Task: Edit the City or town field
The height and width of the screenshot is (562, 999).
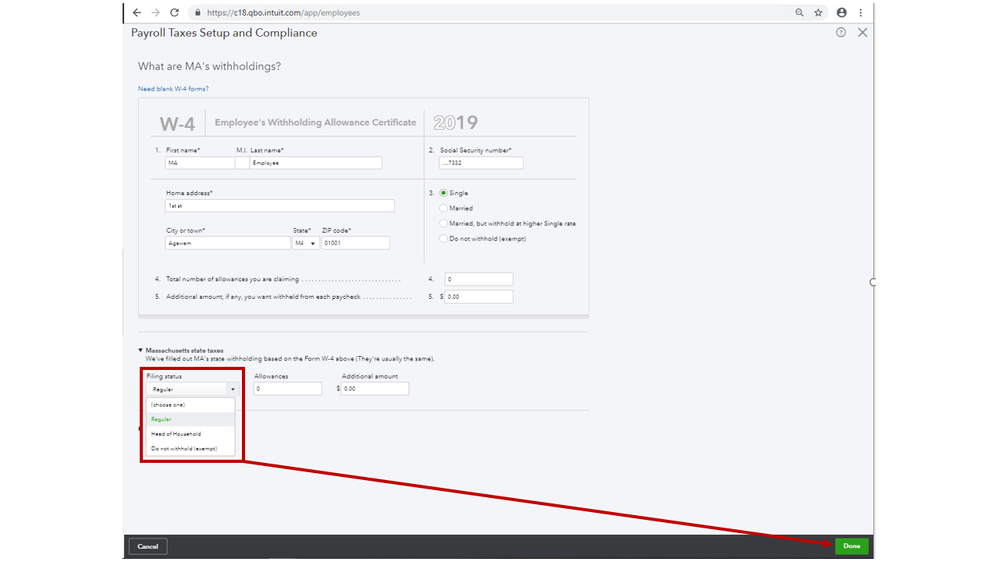Action: 227,243
